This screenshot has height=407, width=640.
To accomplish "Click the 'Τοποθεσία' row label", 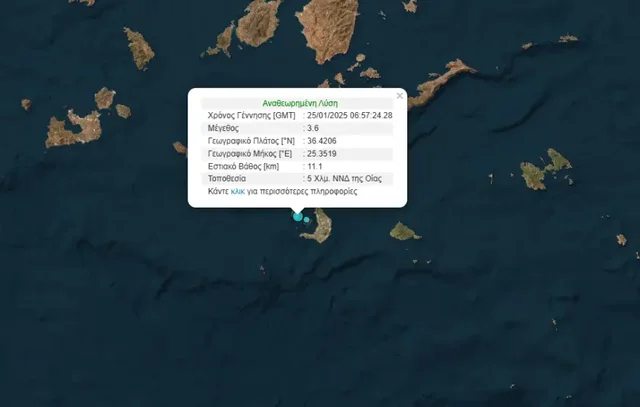I will click(x=226, y=178).
